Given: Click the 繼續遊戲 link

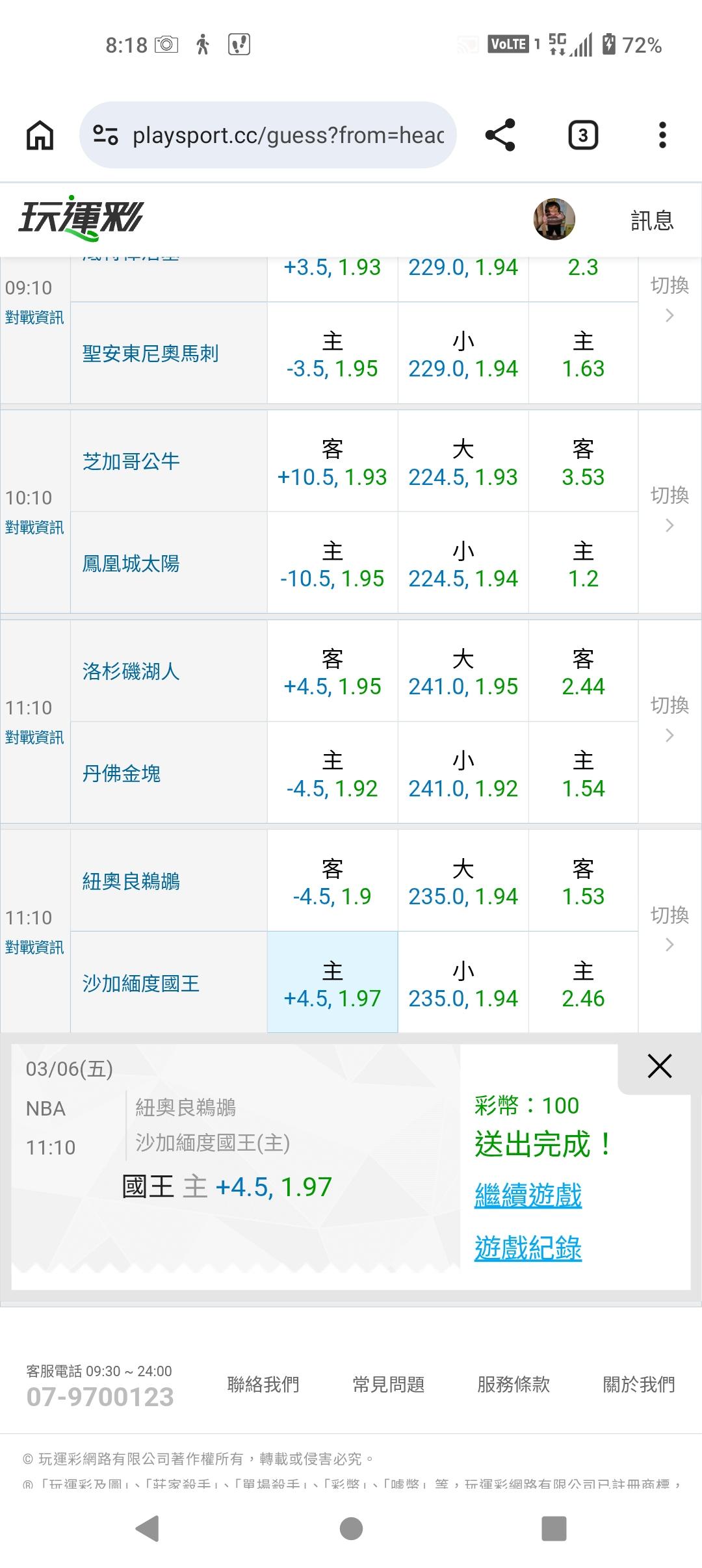Looking at the screenshot, I should pyautogui.click(x=528, y=1196).
